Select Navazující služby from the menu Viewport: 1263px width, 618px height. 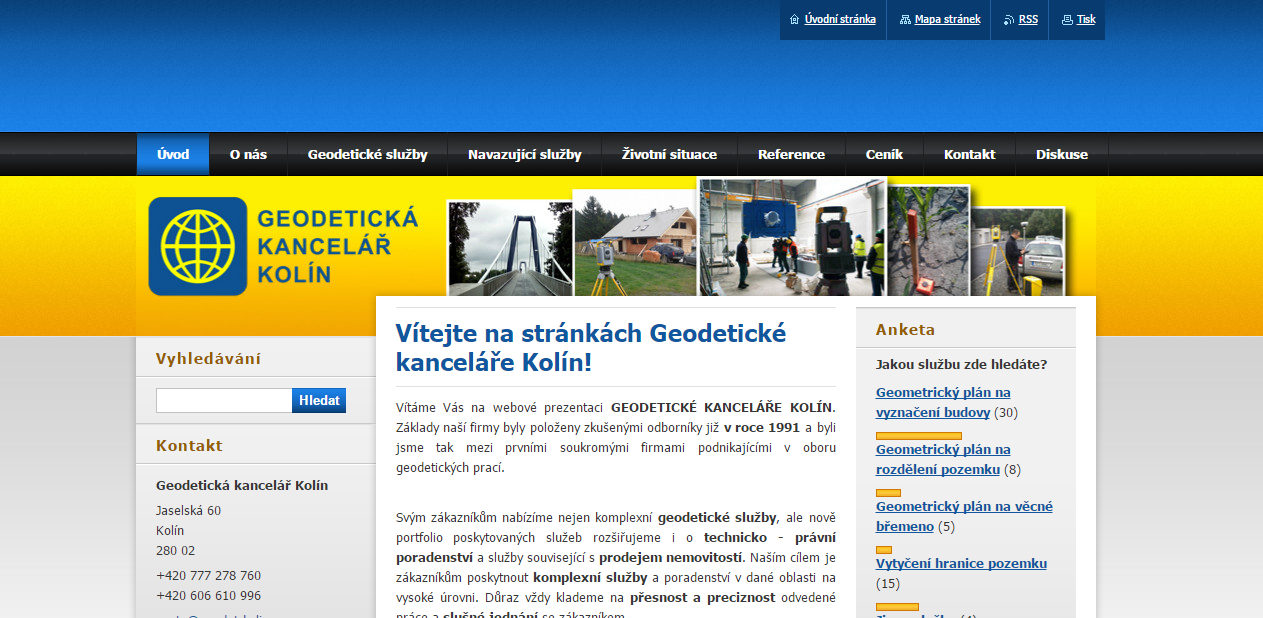524,154
